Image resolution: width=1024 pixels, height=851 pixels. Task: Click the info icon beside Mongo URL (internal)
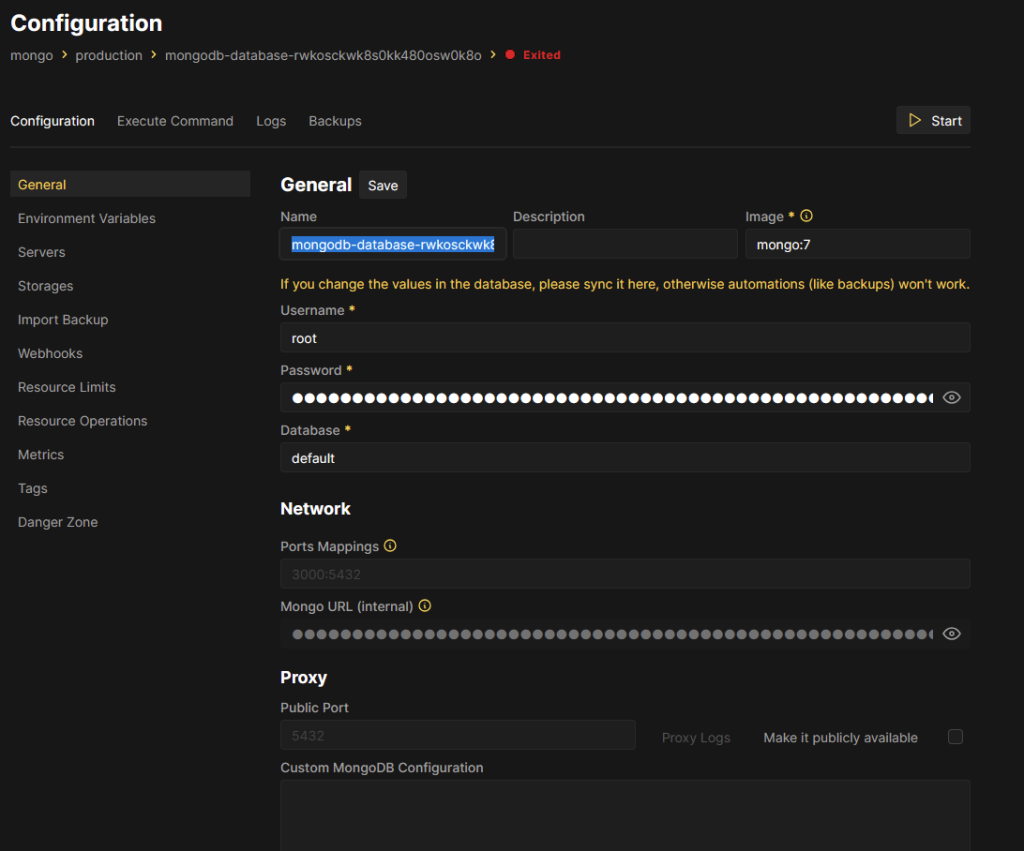424,605
